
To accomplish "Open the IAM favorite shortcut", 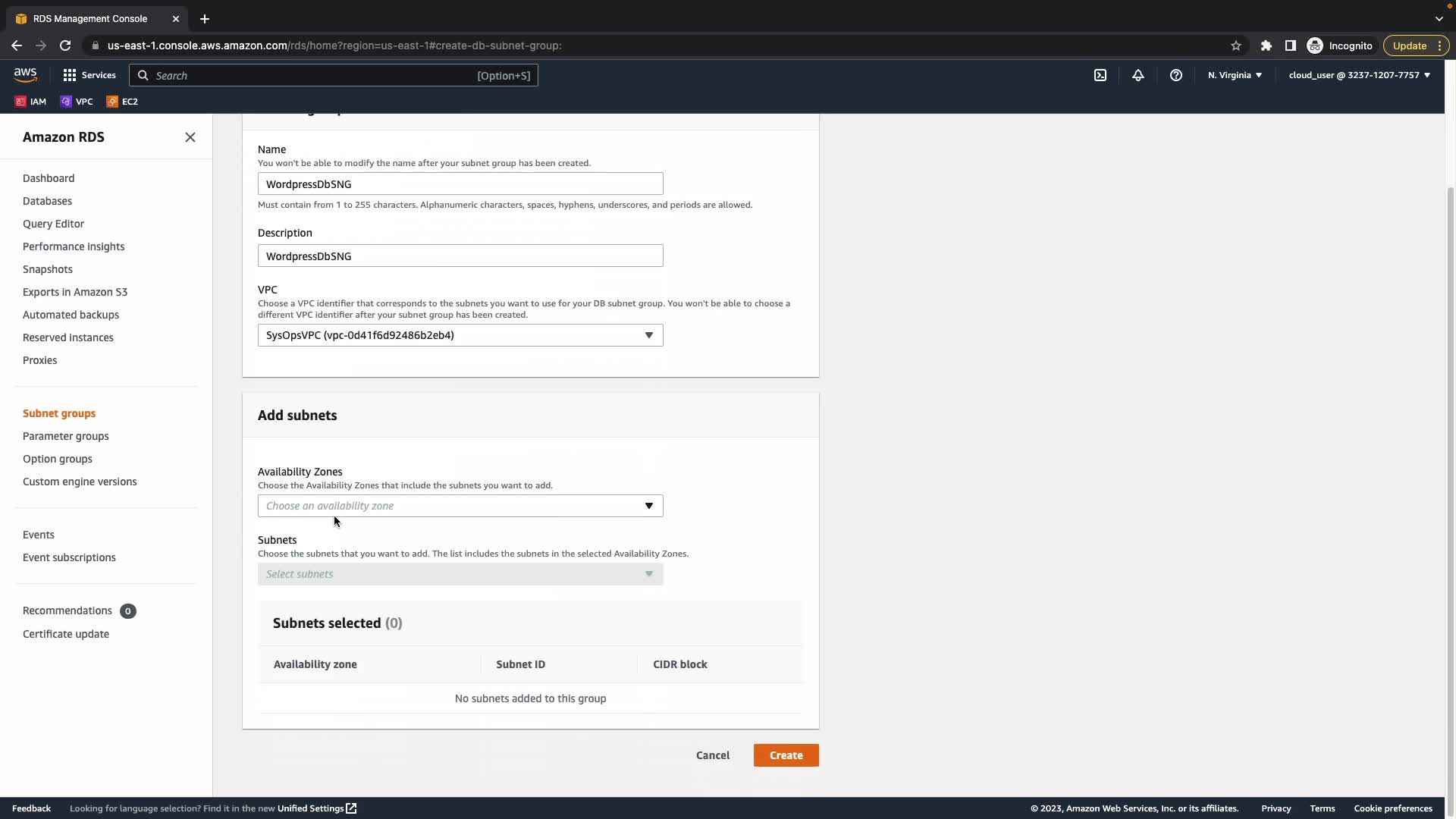I will pyautogui.click(x=31, y=102).
